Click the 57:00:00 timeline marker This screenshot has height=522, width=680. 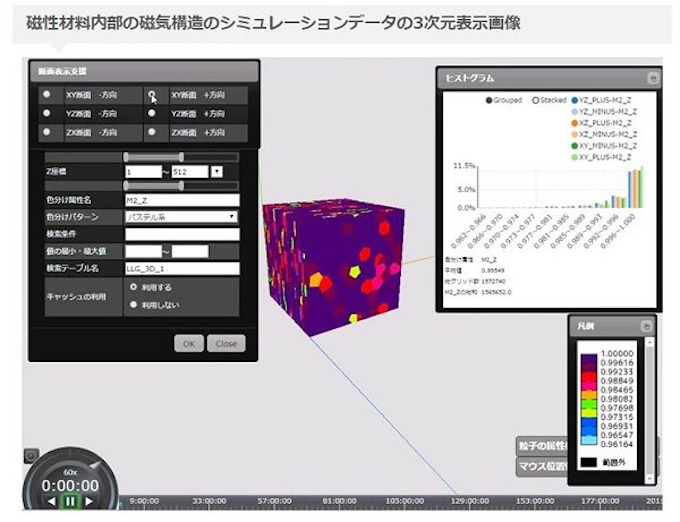point(273,502)
